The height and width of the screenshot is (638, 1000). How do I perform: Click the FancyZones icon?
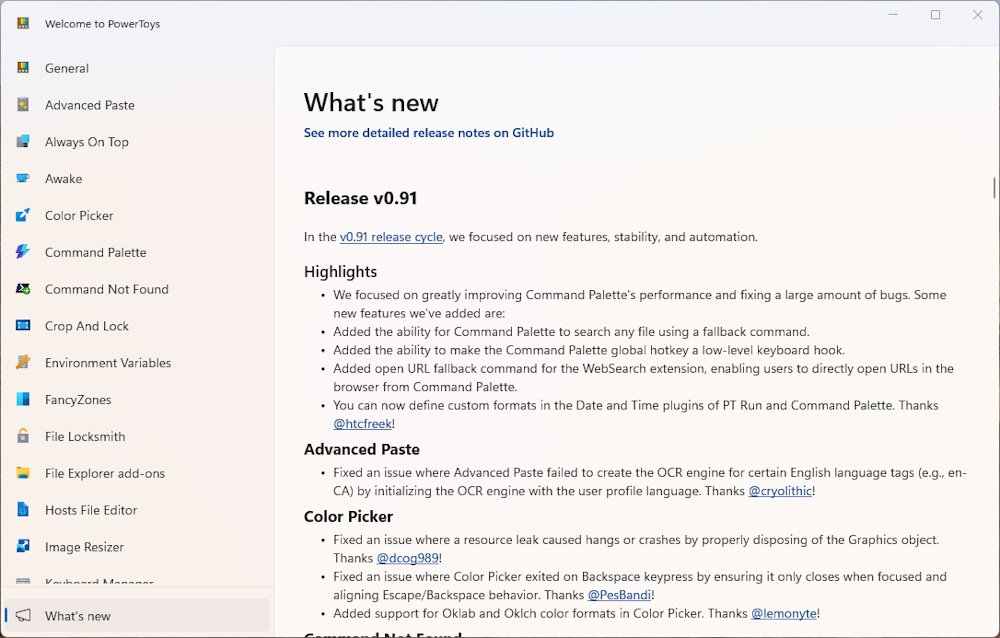23,399
